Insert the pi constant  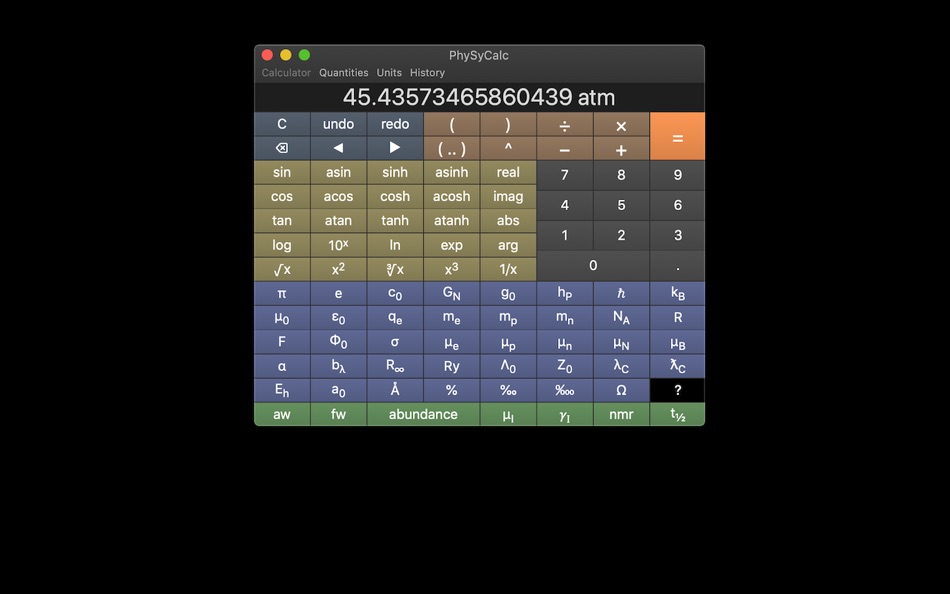(x=282, y=293)
